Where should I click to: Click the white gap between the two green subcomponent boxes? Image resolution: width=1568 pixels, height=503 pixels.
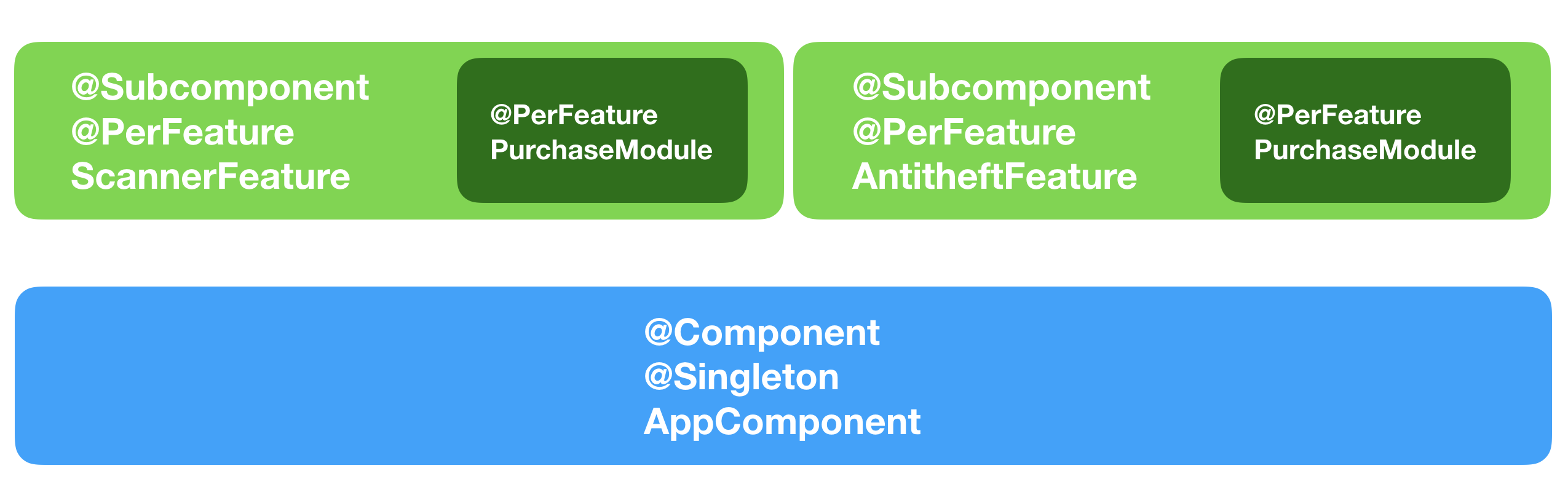788,130
